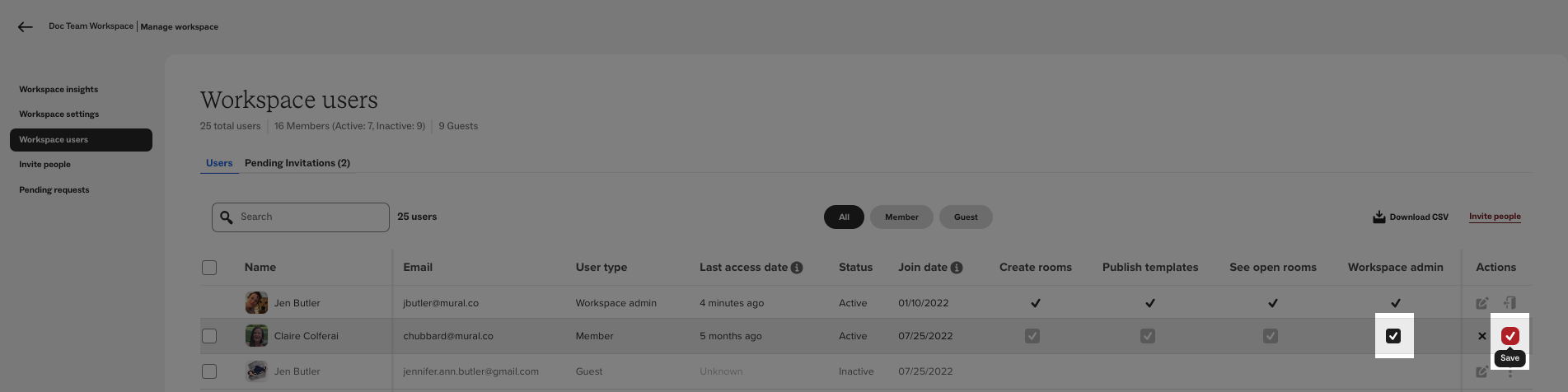Click the Join date column header
1568x392 pixels.
pyautogui.click(x=923, y=268)
